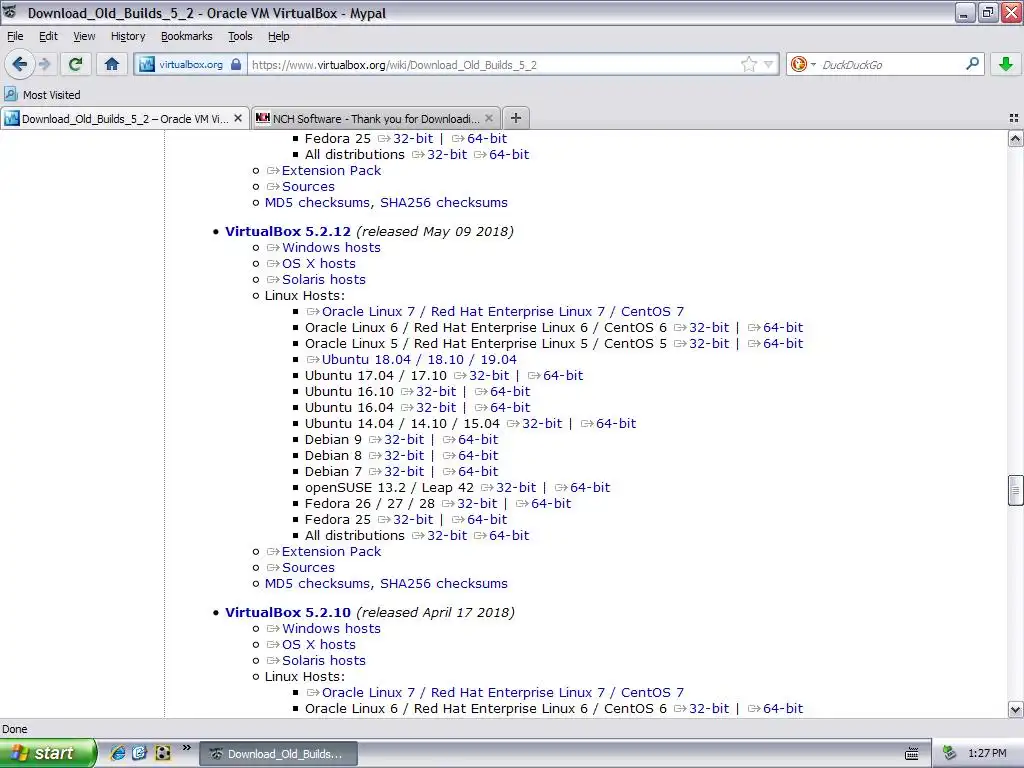The height and width of the screenshot is (768, 1024).
Task: Open the View menu
Action: coord(84,37)
